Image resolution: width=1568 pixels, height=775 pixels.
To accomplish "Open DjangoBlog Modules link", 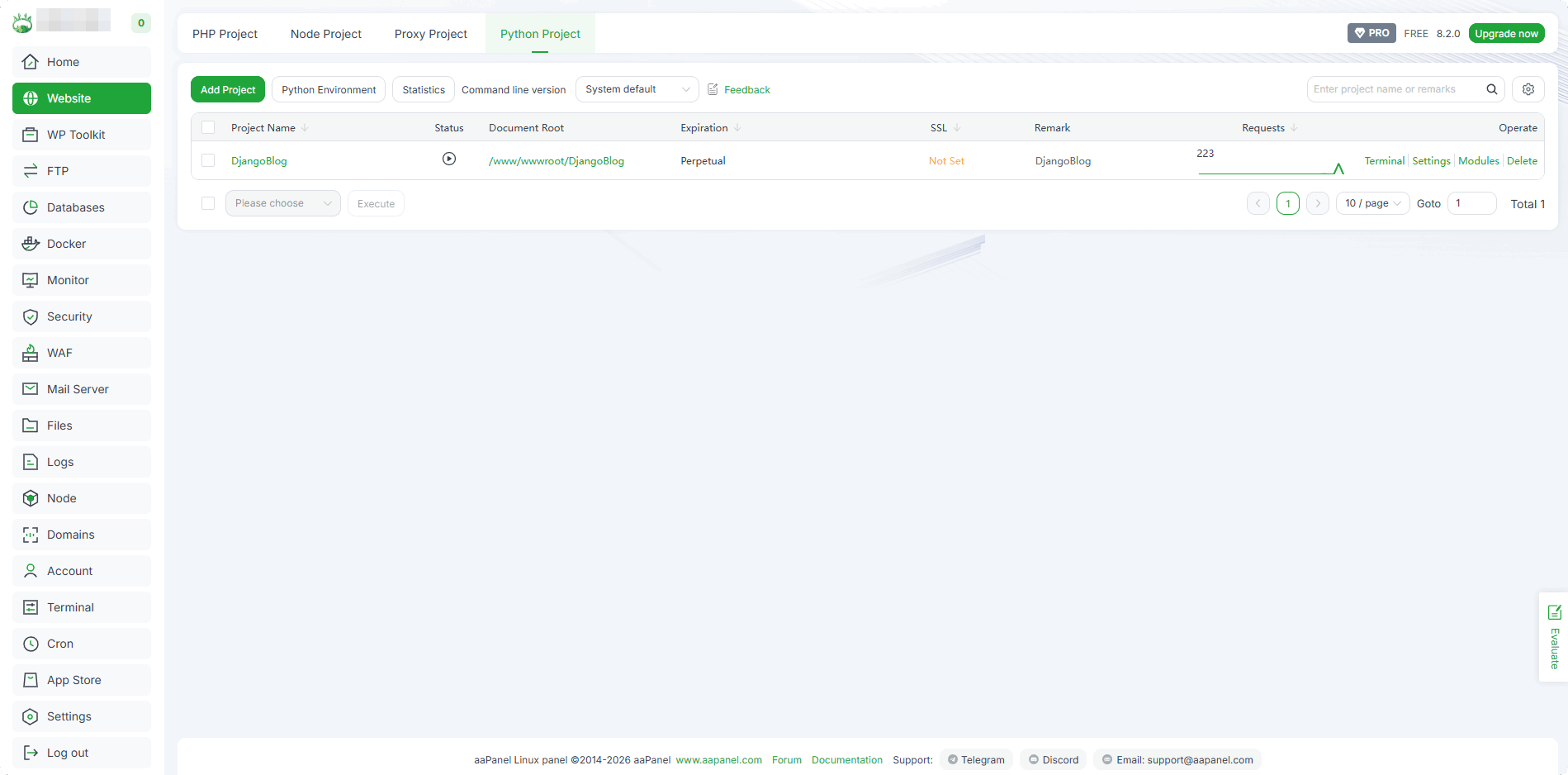I will point(1479,161).
